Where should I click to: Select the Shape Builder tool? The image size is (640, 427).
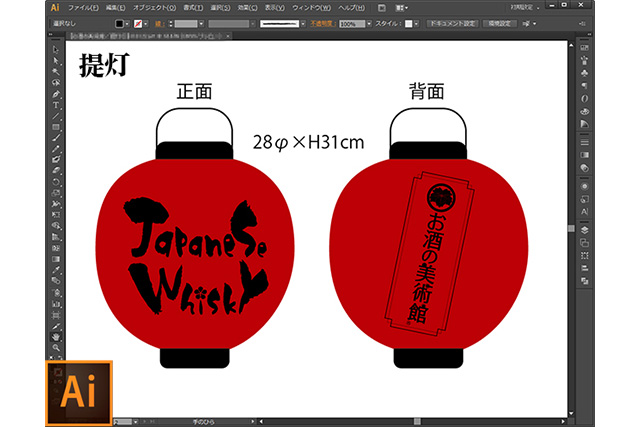[56, 225]
